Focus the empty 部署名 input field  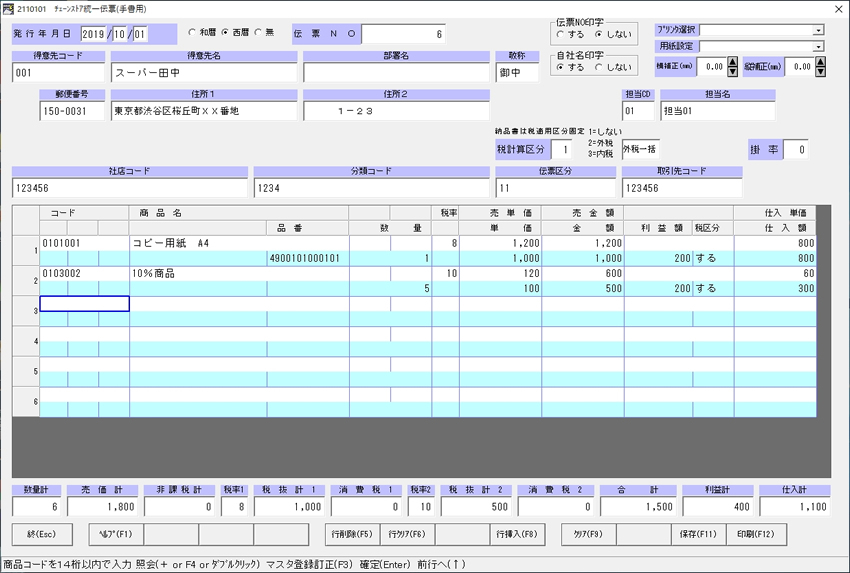(395, 73)
